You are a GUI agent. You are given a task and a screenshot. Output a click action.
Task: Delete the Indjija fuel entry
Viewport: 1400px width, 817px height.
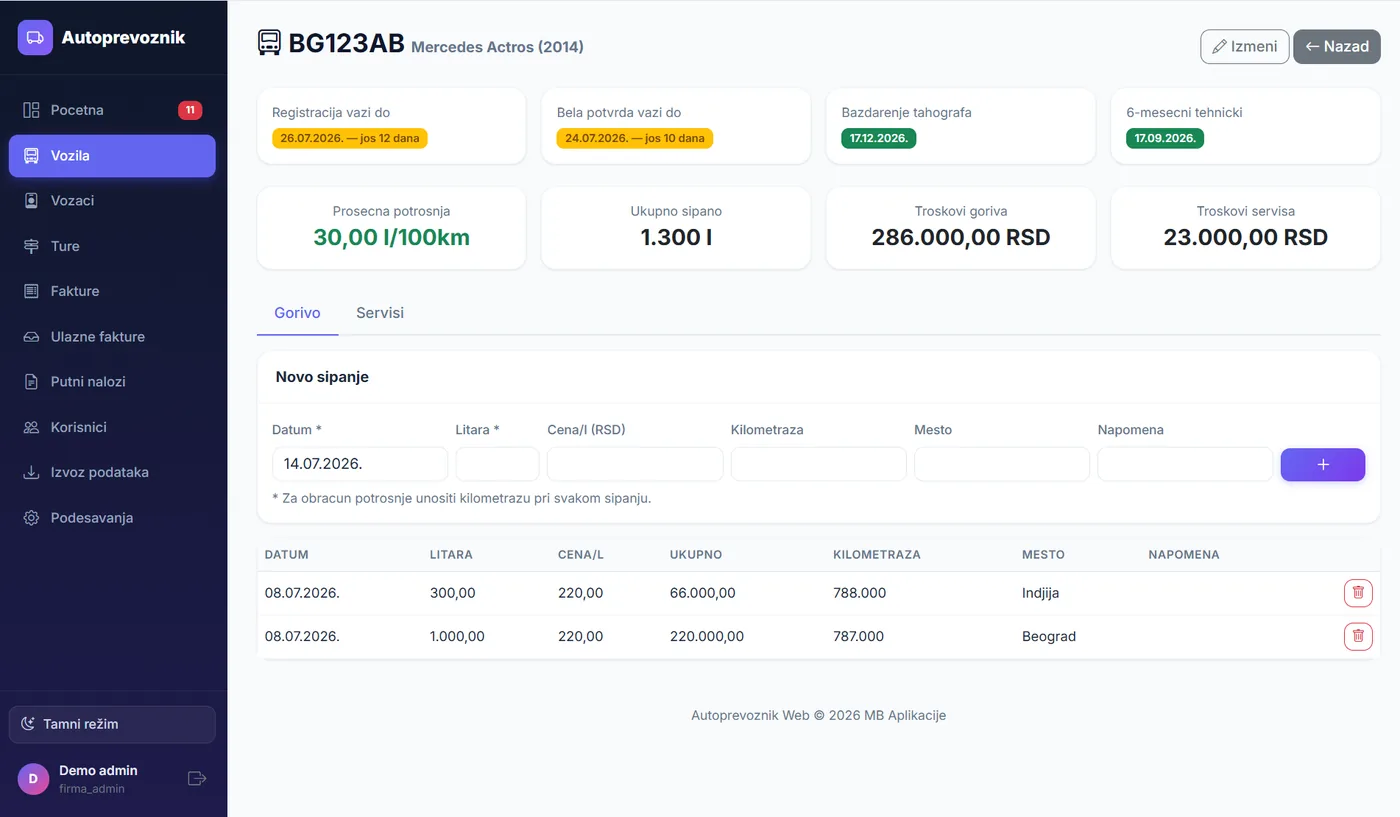[1358, 593]
